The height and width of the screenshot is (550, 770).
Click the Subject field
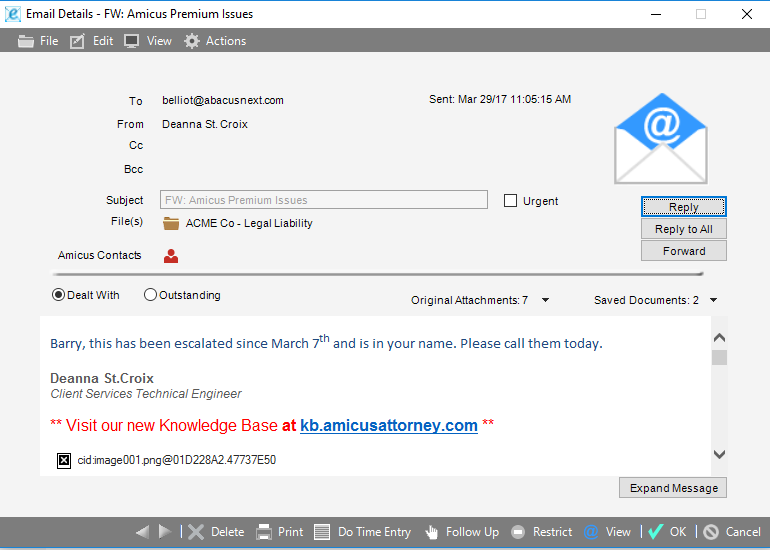click(x=324, y=200)
